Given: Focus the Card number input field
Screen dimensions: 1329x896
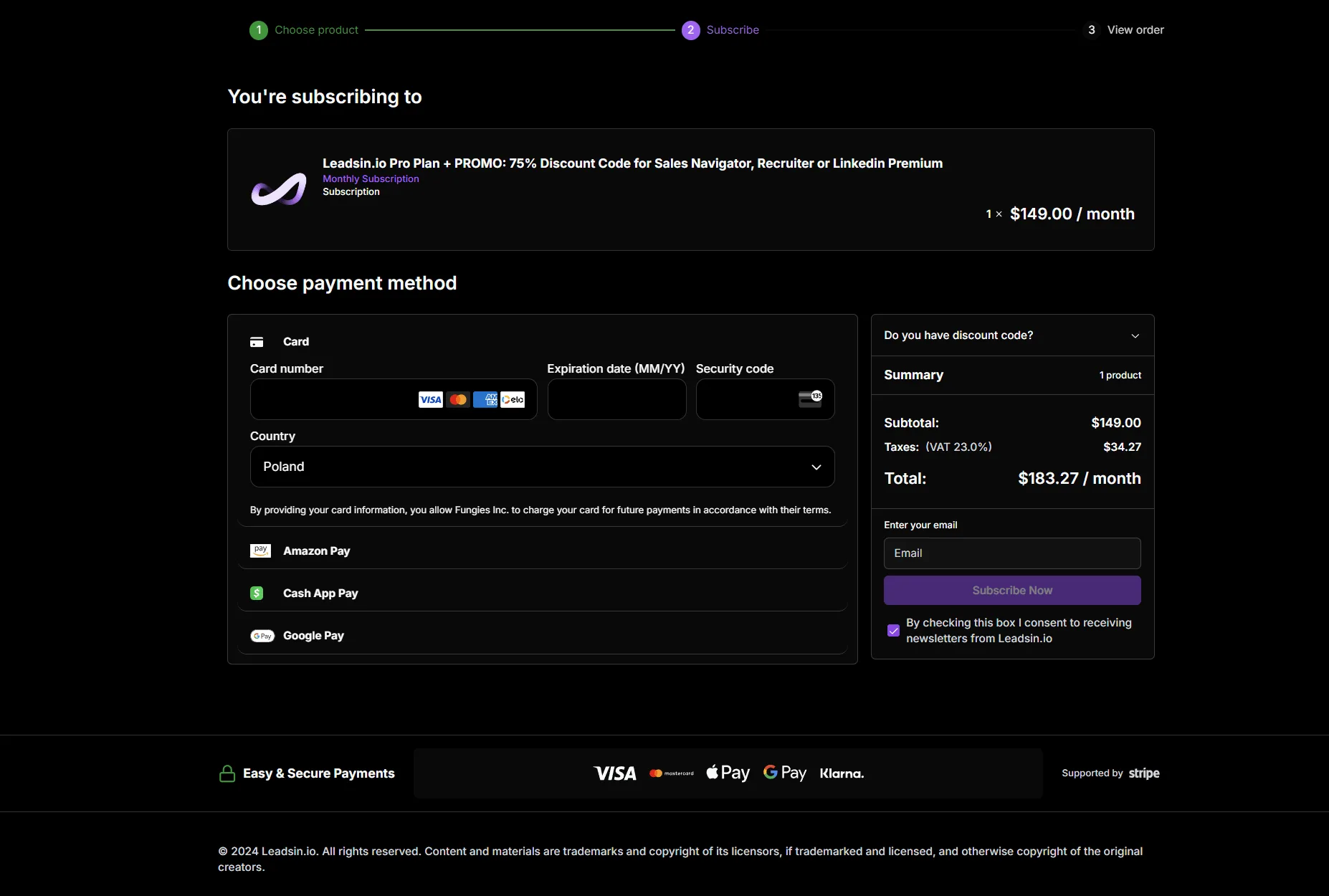Looking at the screenshot, I should tap(394, 399).
